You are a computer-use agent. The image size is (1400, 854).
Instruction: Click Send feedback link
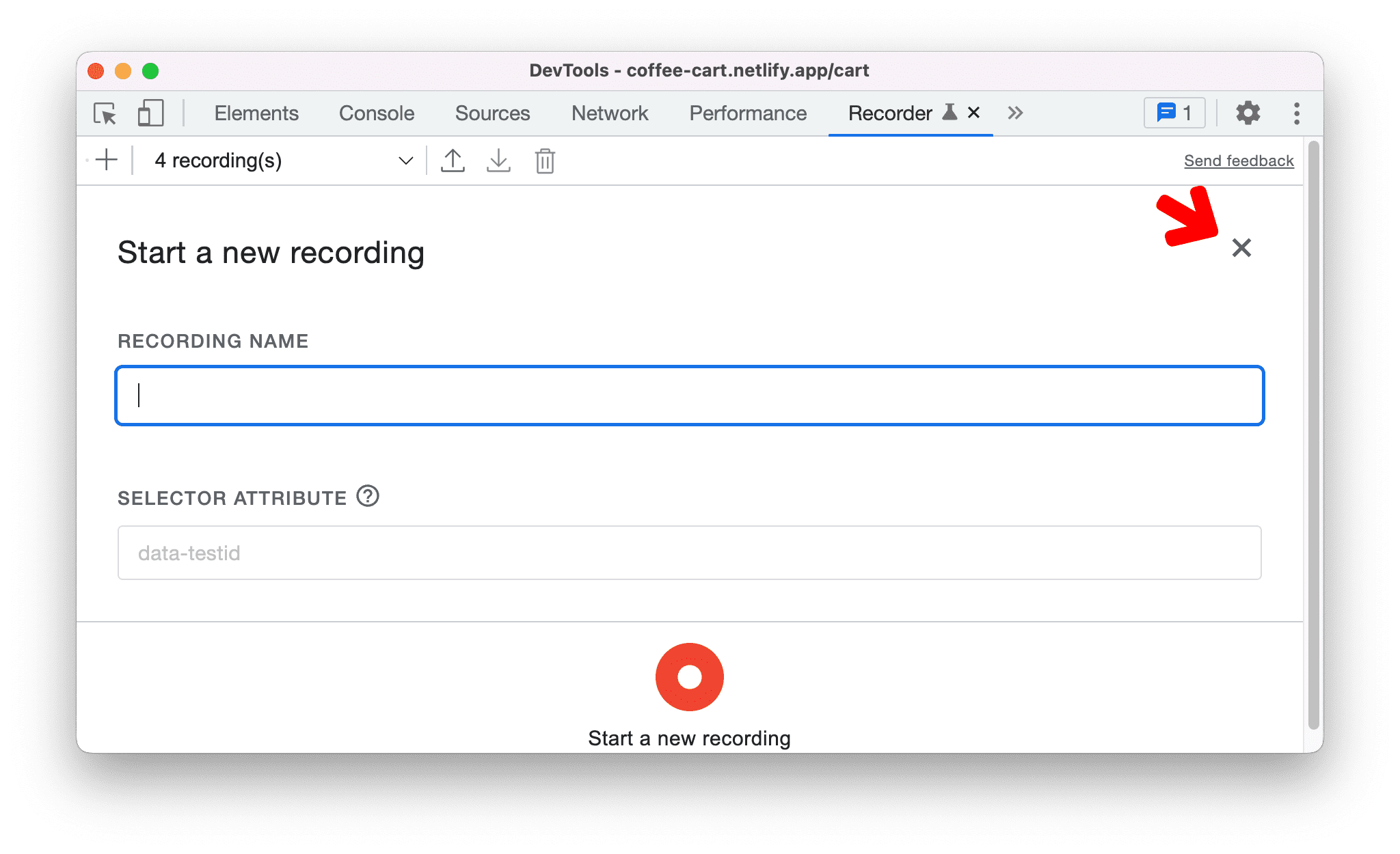click(1238, 160)
